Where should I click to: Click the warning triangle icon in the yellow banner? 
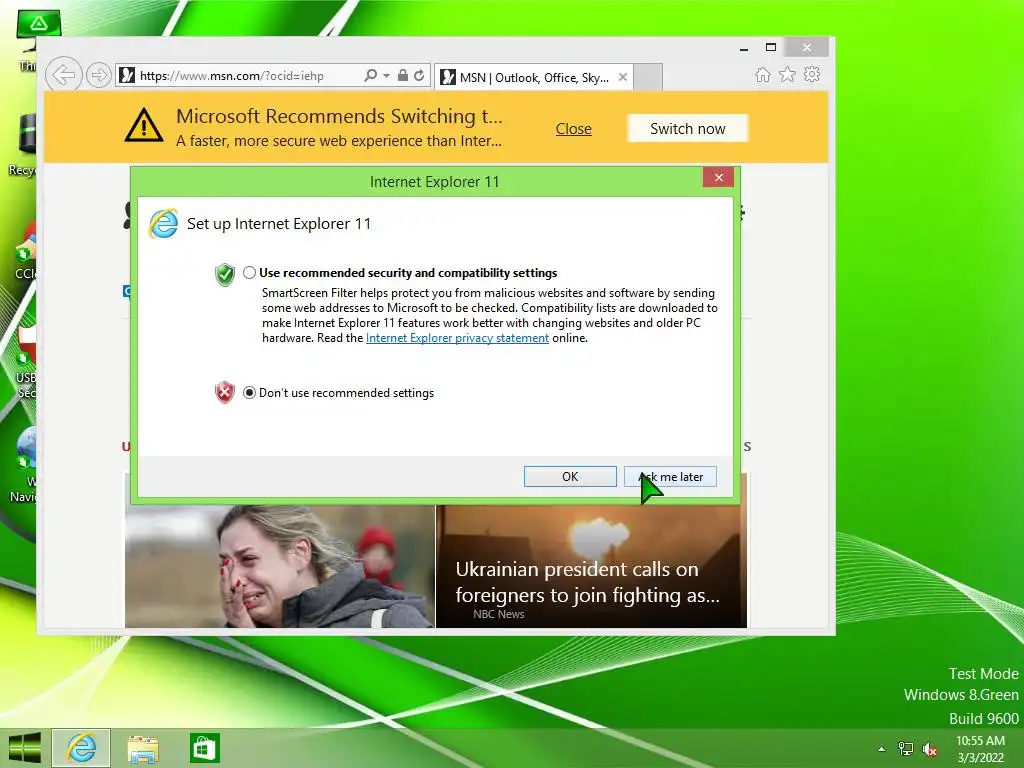(x=144, y=125)
